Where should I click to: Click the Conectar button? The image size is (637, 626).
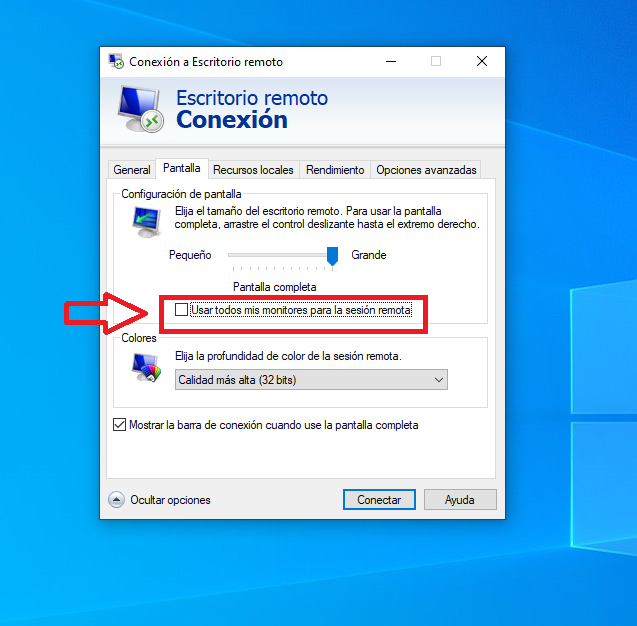379,499
